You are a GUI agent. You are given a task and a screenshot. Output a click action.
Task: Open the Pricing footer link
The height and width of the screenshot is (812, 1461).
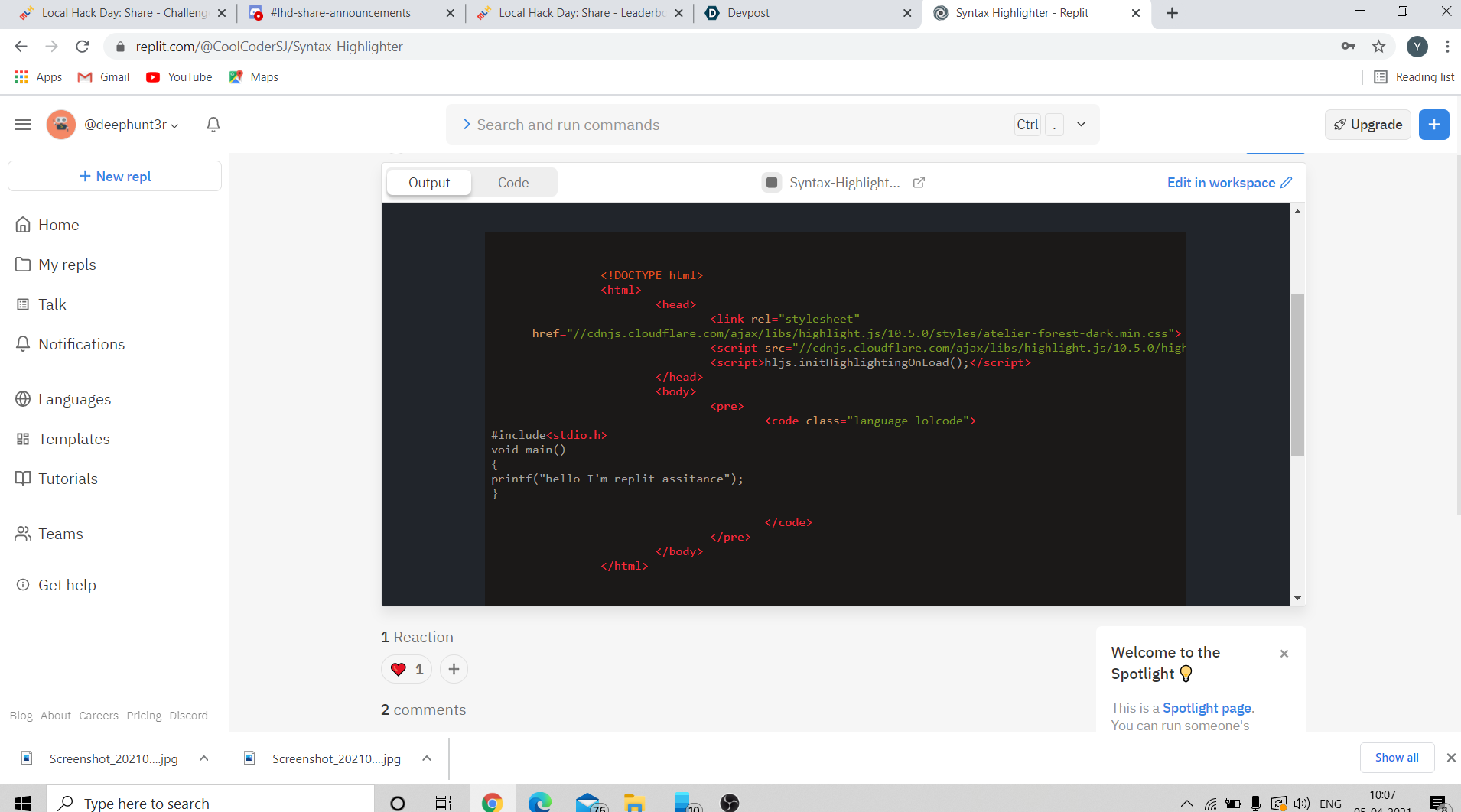pyautogui.click(x=144, y=716)
